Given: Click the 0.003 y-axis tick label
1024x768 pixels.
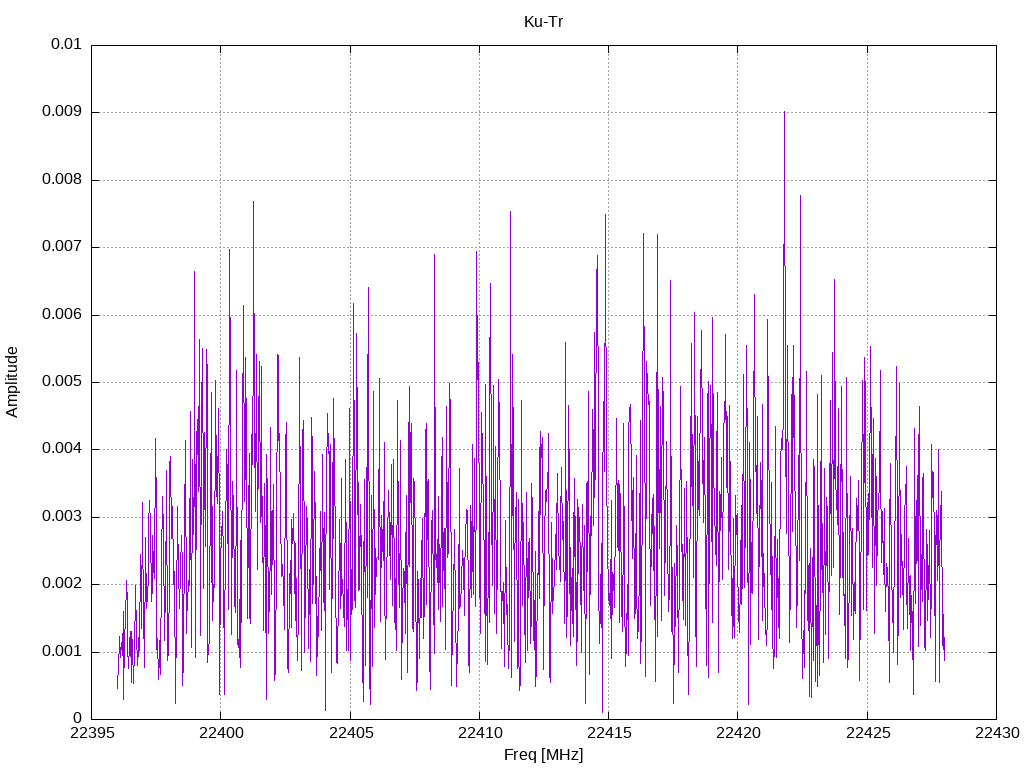Looking at the screenshot, I should (62, 517).
